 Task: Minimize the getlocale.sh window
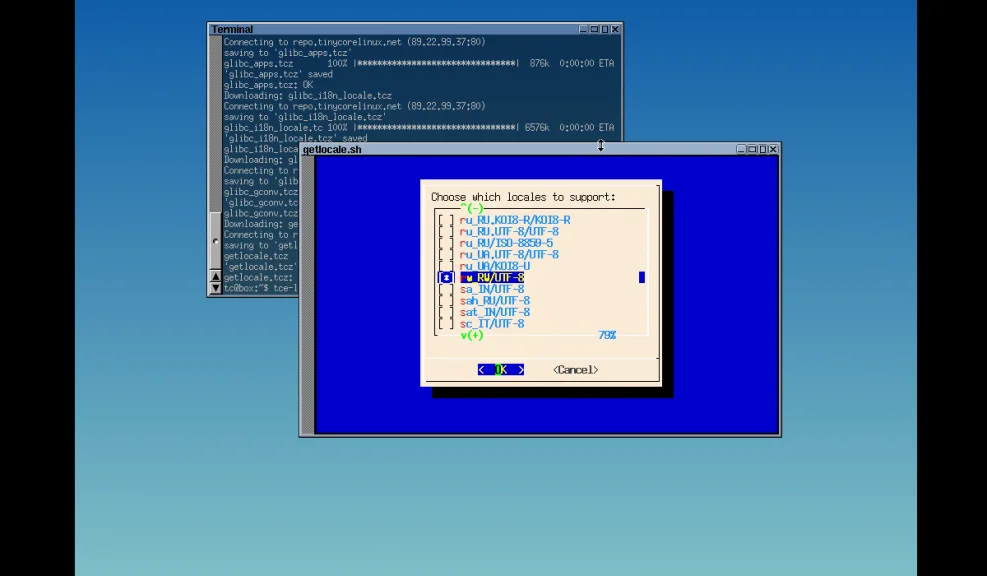[742, 149]
